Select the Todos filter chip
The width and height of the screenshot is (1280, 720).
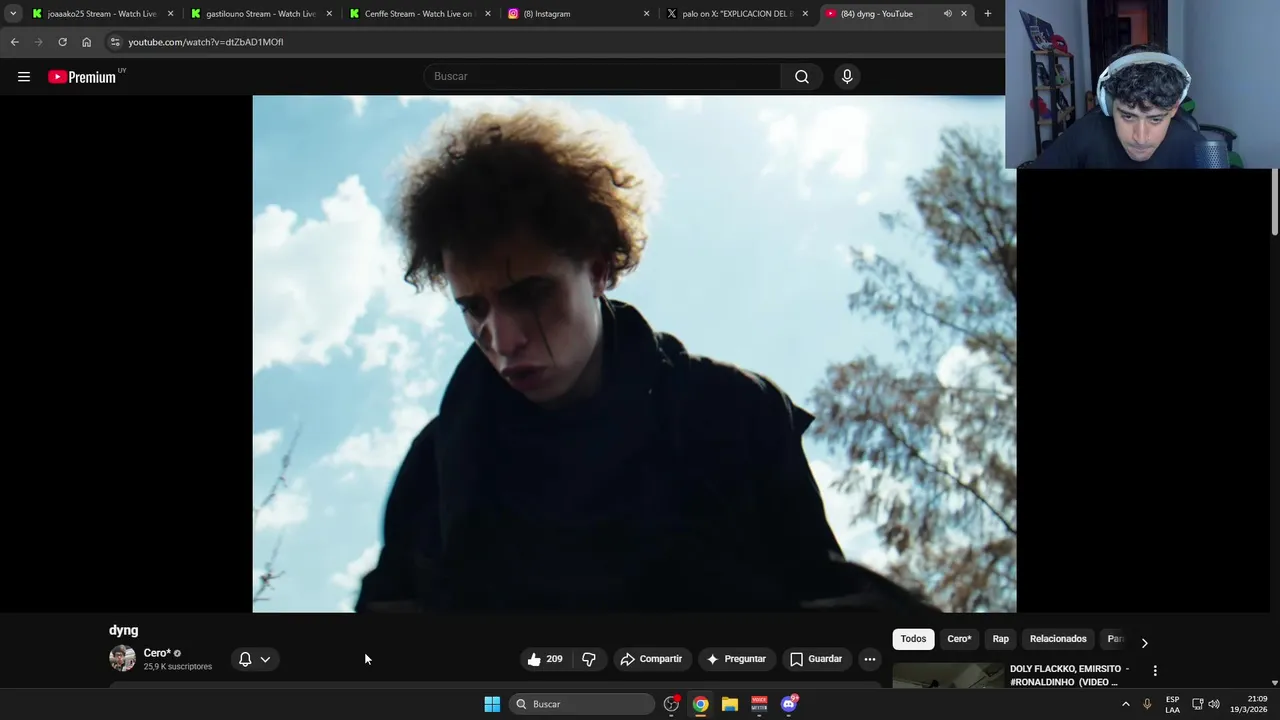pyautogui.click(x=913, y=639)
